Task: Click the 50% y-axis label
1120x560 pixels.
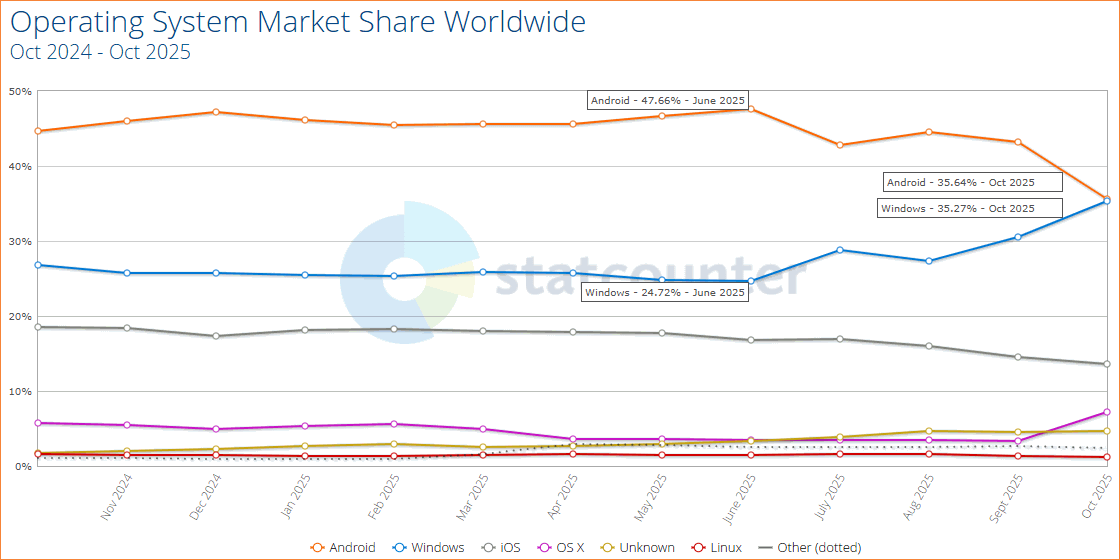Action: [21, 92]
